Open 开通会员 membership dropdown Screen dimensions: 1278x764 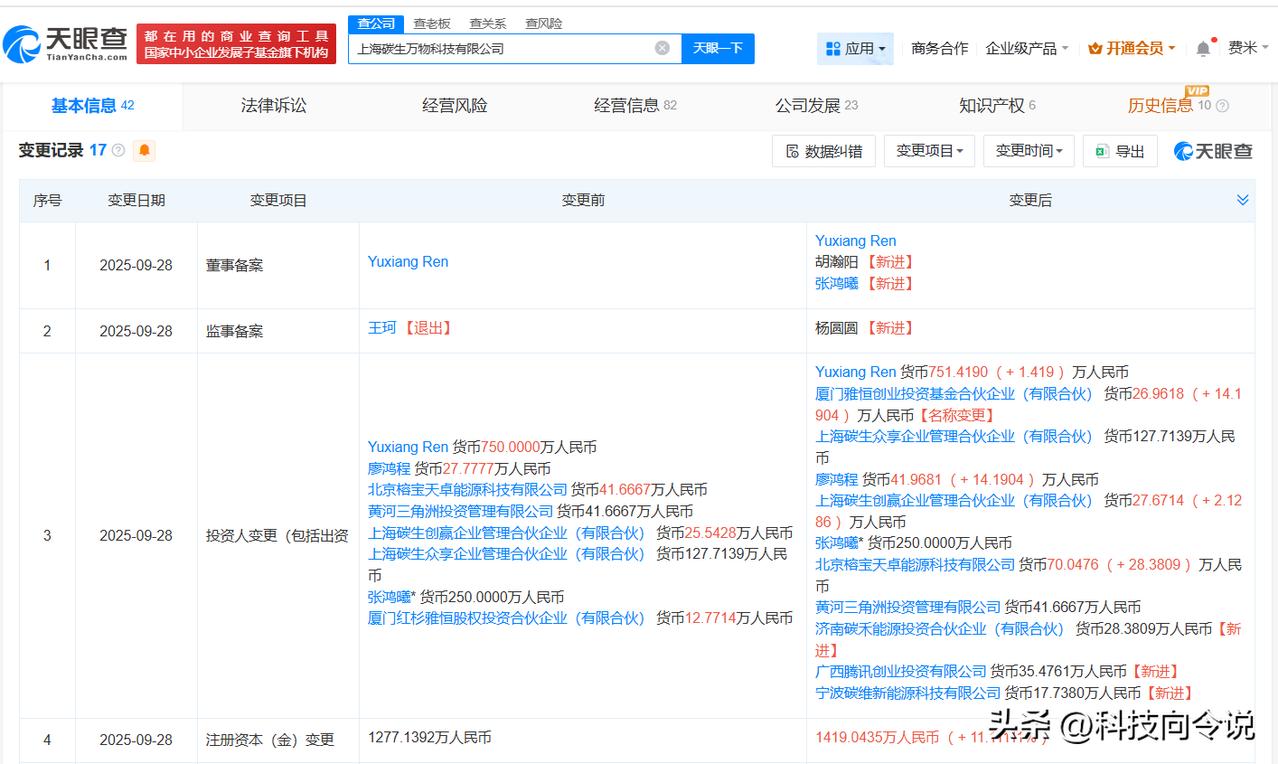1131,48
